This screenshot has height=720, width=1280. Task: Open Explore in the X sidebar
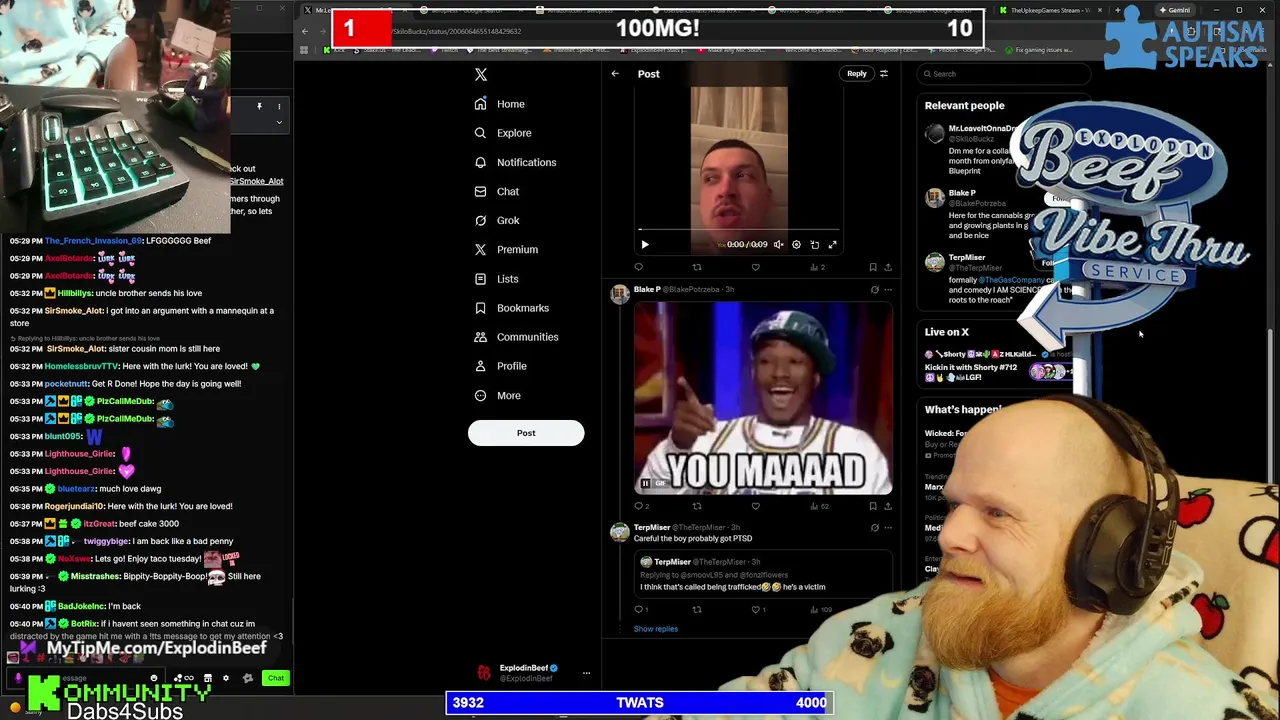(503, 133)
